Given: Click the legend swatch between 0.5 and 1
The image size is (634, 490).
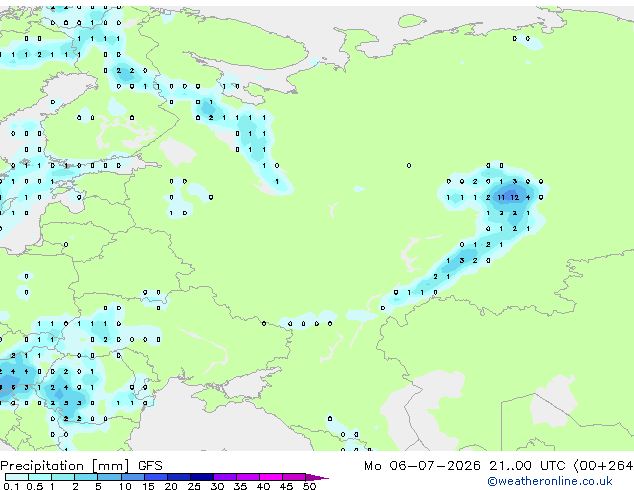Looking at the screenshot, I should click(40, 477).
